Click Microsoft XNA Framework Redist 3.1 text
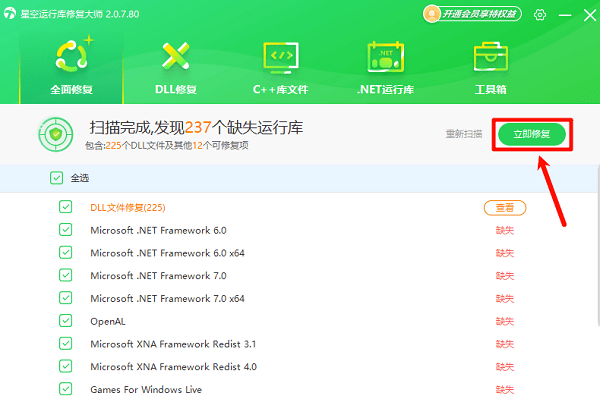Viewport: 600px width, 399px height. [x=173, y=344]
